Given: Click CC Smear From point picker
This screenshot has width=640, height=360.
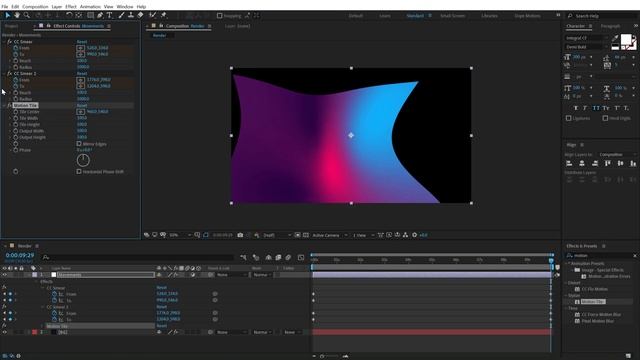Looking at the screenshot, I should tap(80, 48).
